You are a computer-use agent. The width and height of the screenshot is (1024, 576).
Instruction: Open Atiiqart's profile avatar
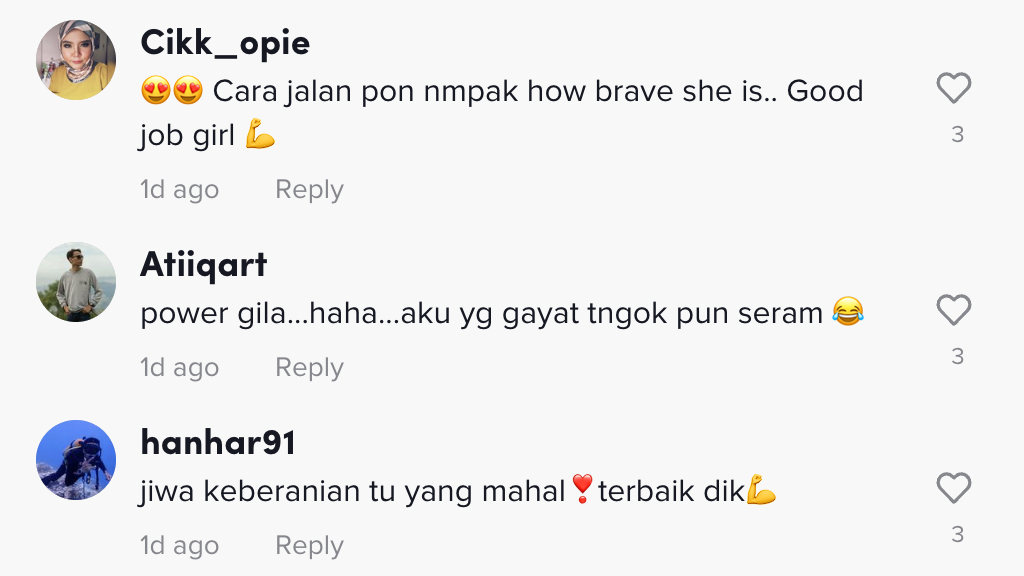pos(76,282)
